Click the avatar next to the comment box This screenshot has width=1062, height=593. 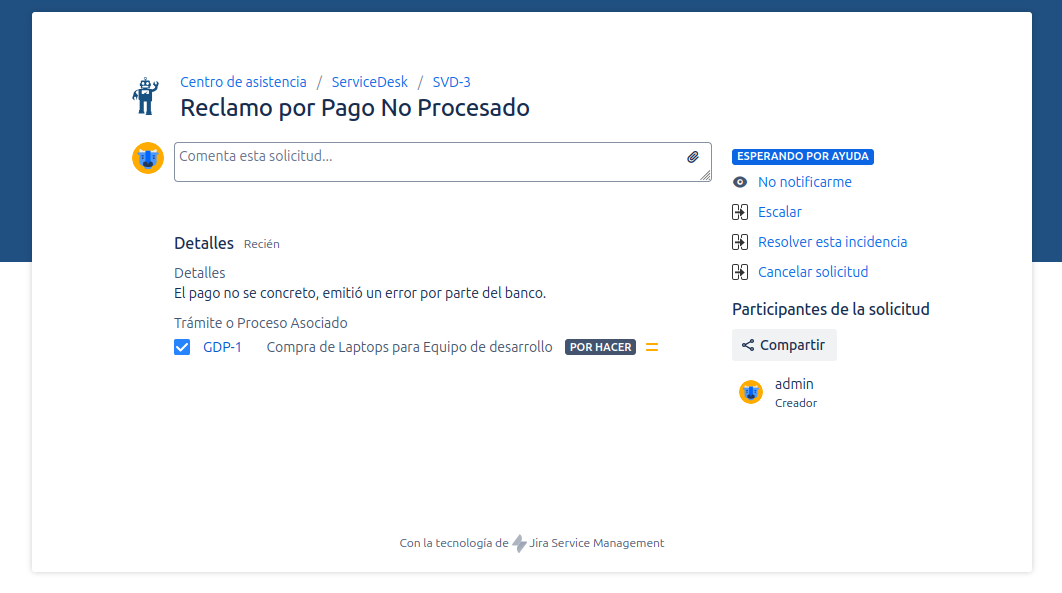tap(148, 158)
